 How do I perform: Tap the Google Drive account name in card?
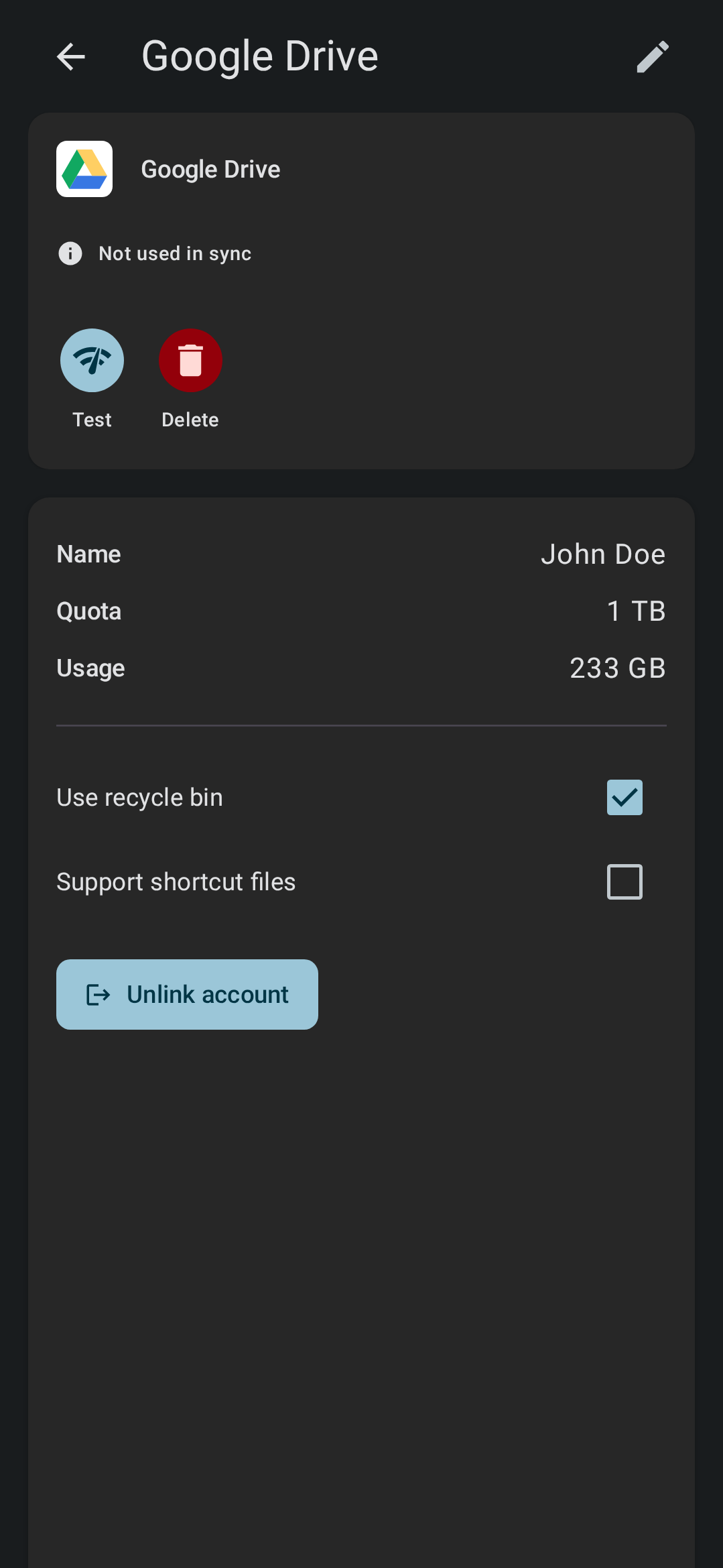tap(210, 170)
